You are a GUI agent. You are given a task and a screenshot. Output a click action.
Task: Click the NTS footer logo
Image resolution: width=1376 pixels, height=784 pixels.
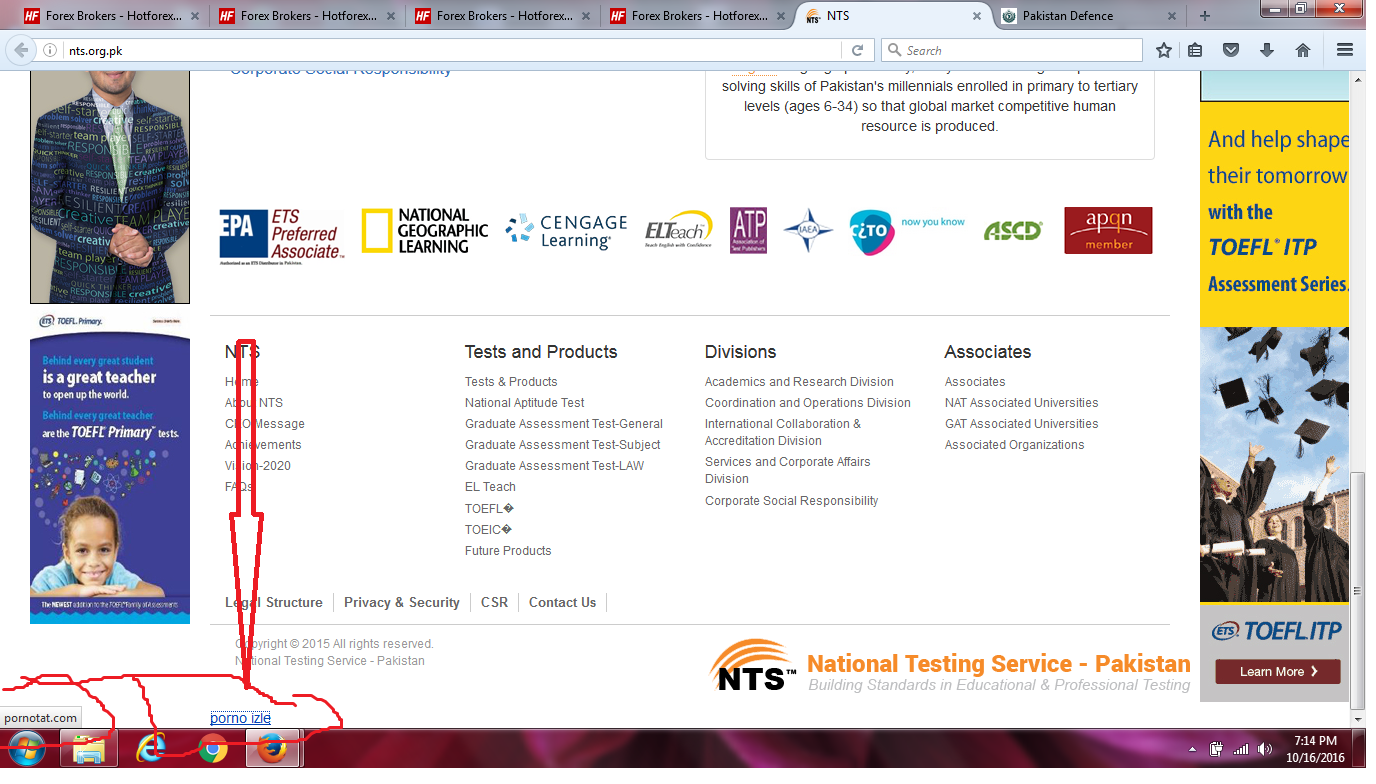950,666
